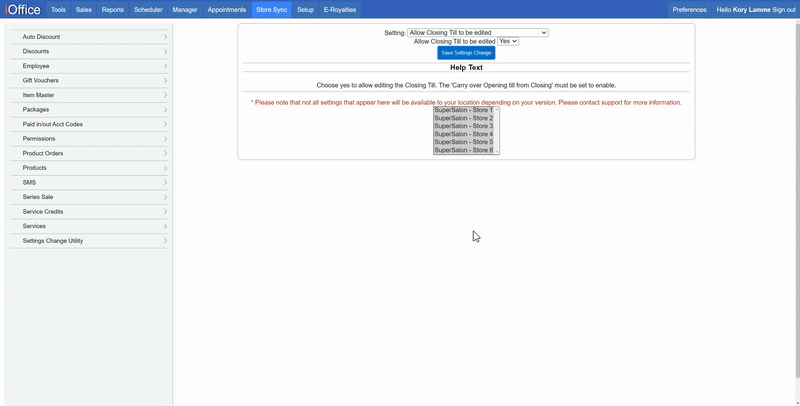Expand the Discounts section

89,52
